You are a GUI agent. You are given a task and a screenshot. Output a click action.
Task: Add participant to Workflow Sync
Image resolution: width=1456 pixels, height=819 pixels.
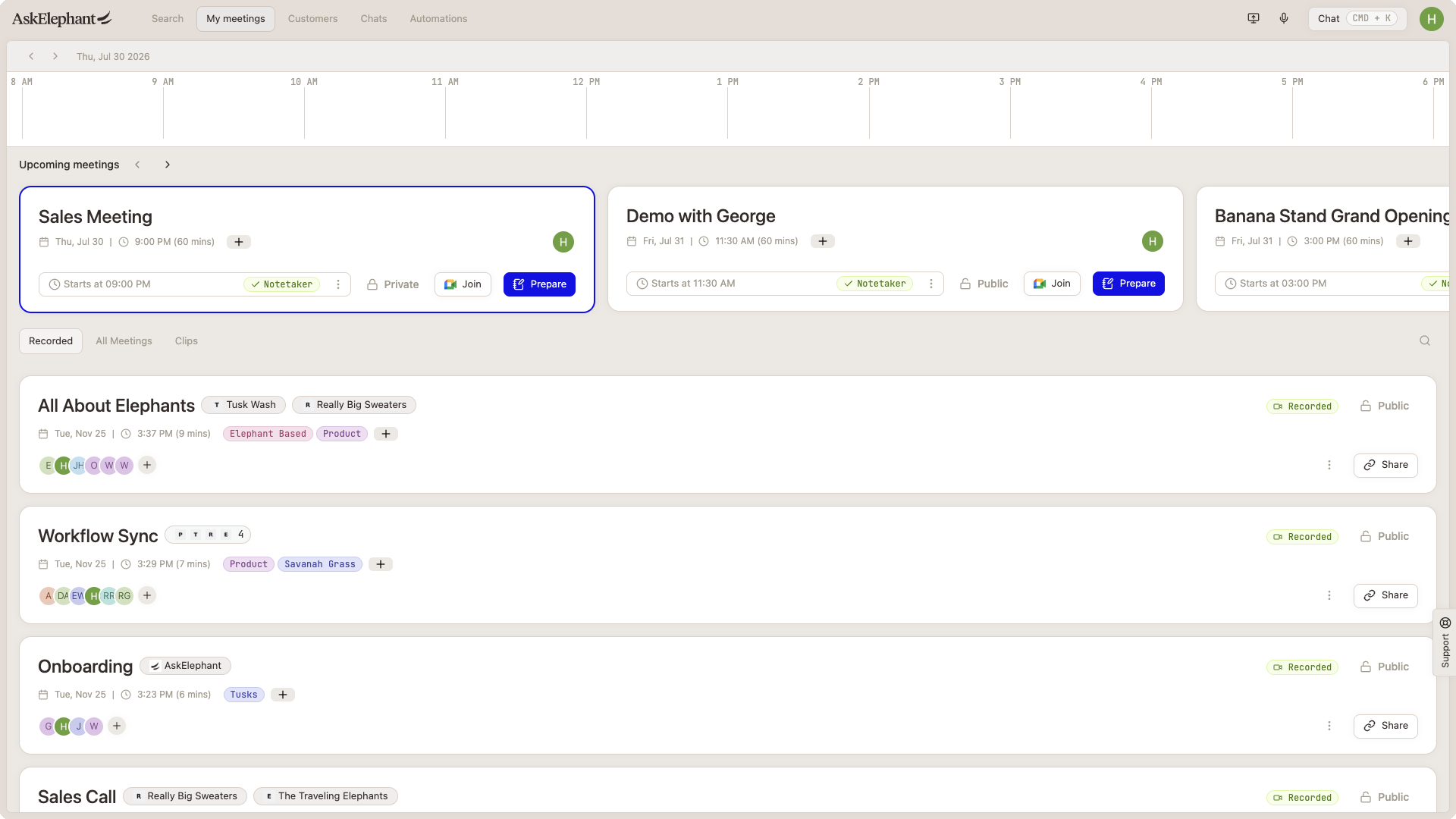click(x=147, y=595)
